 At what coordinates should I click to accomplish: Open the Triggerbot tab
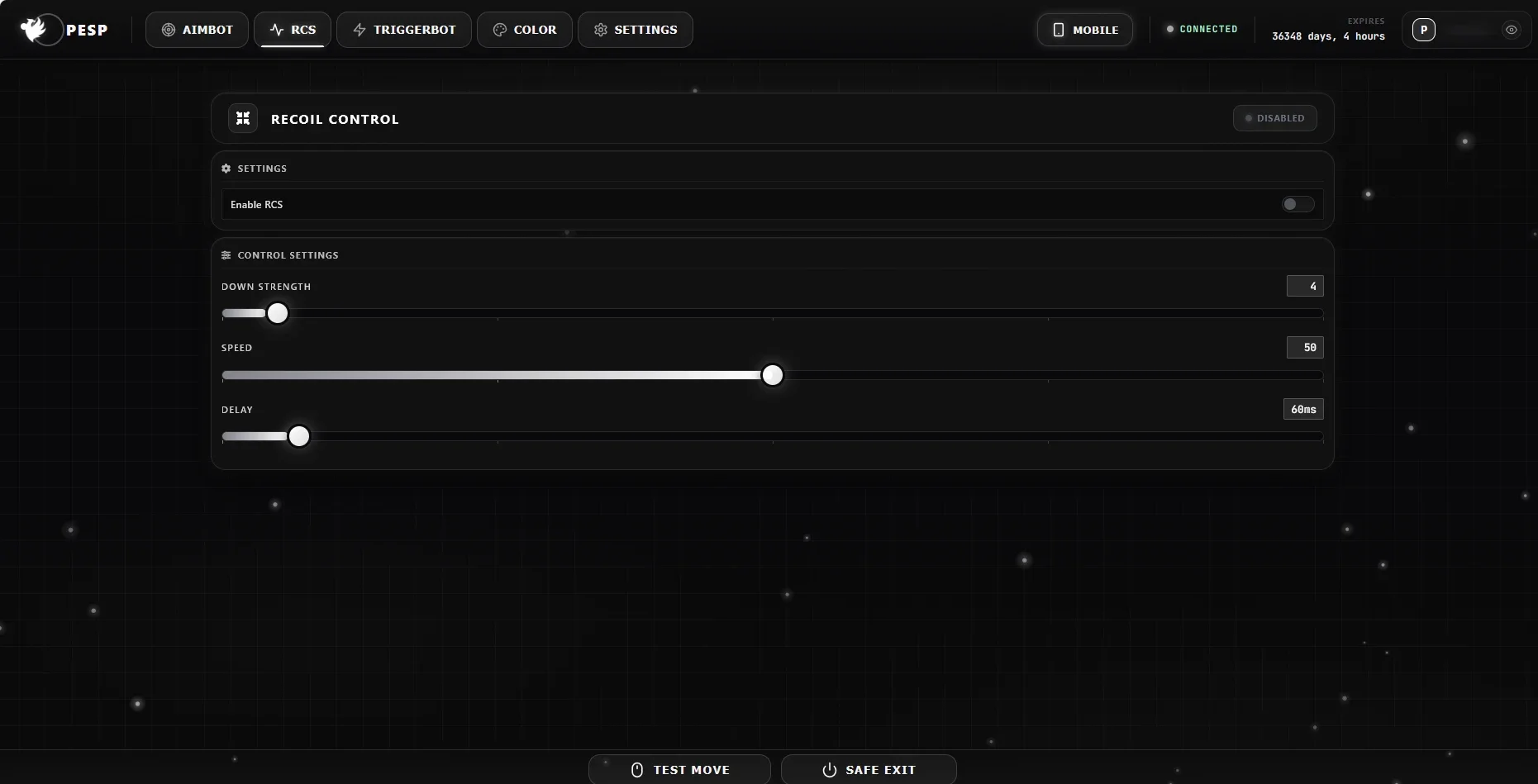404,30
